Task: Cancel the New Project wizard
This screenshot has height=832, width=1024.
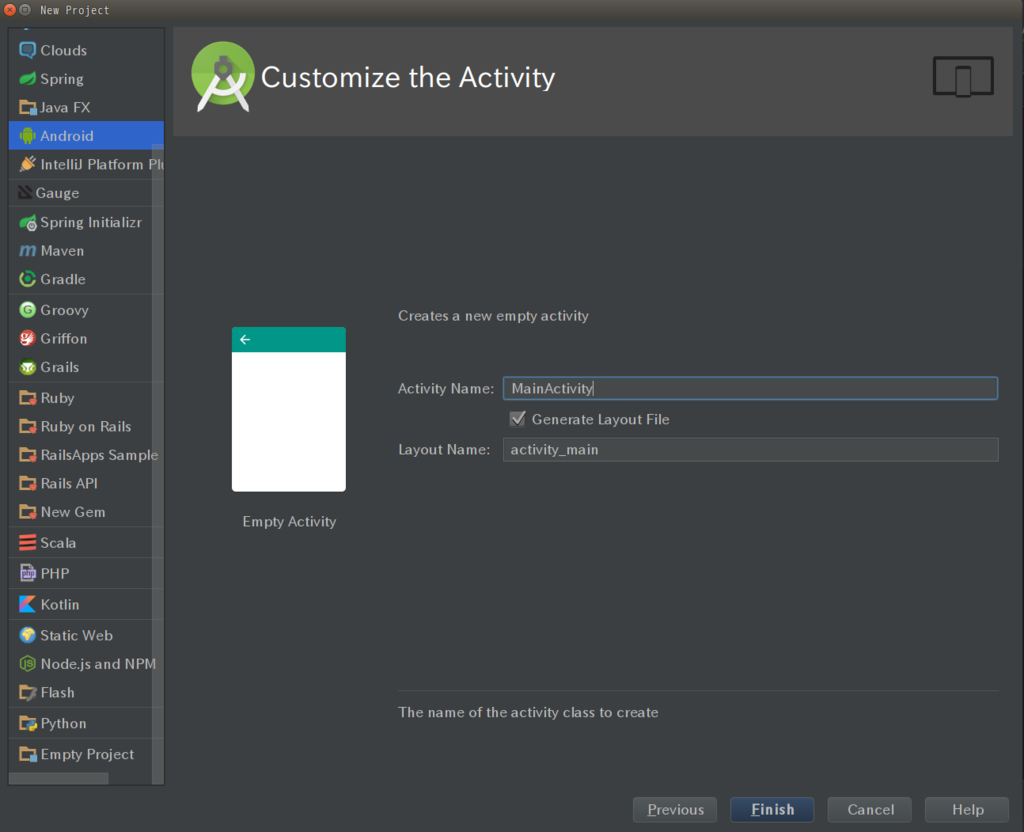Action: [x=870, y=810]
